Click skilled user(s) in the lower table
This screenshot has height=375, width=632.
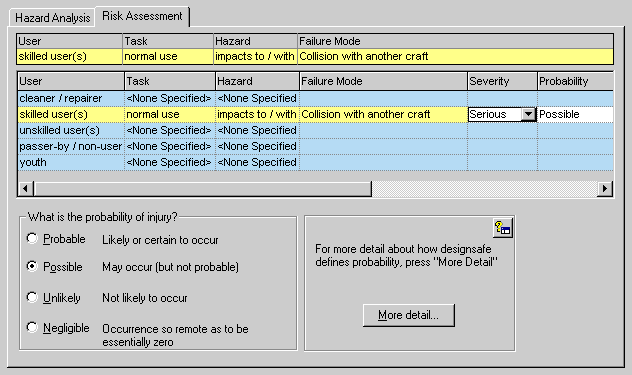tap(71, 114)
